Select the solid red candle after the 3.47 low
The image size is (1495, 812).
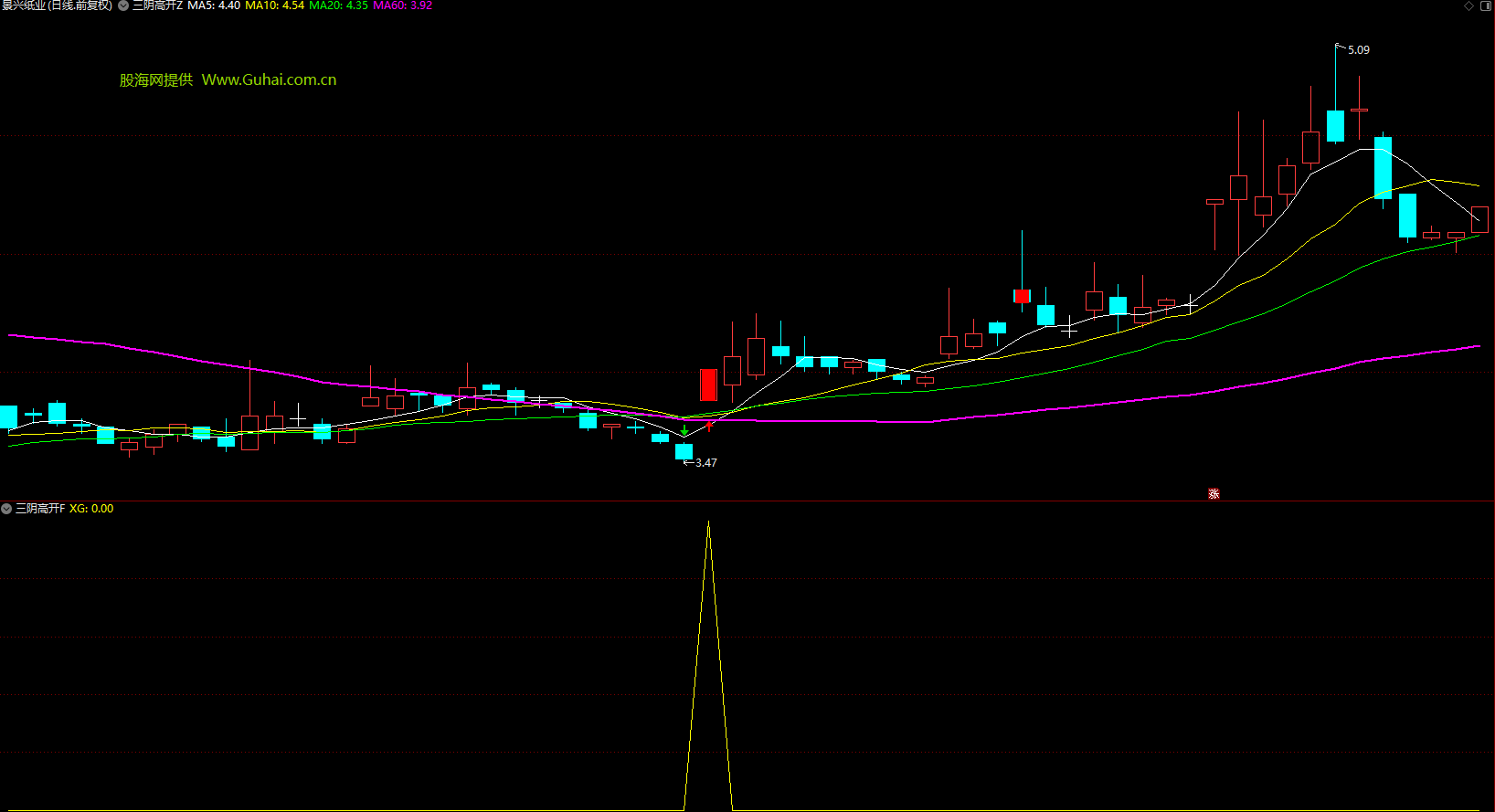pyautogui.click(x=708, y=385)
